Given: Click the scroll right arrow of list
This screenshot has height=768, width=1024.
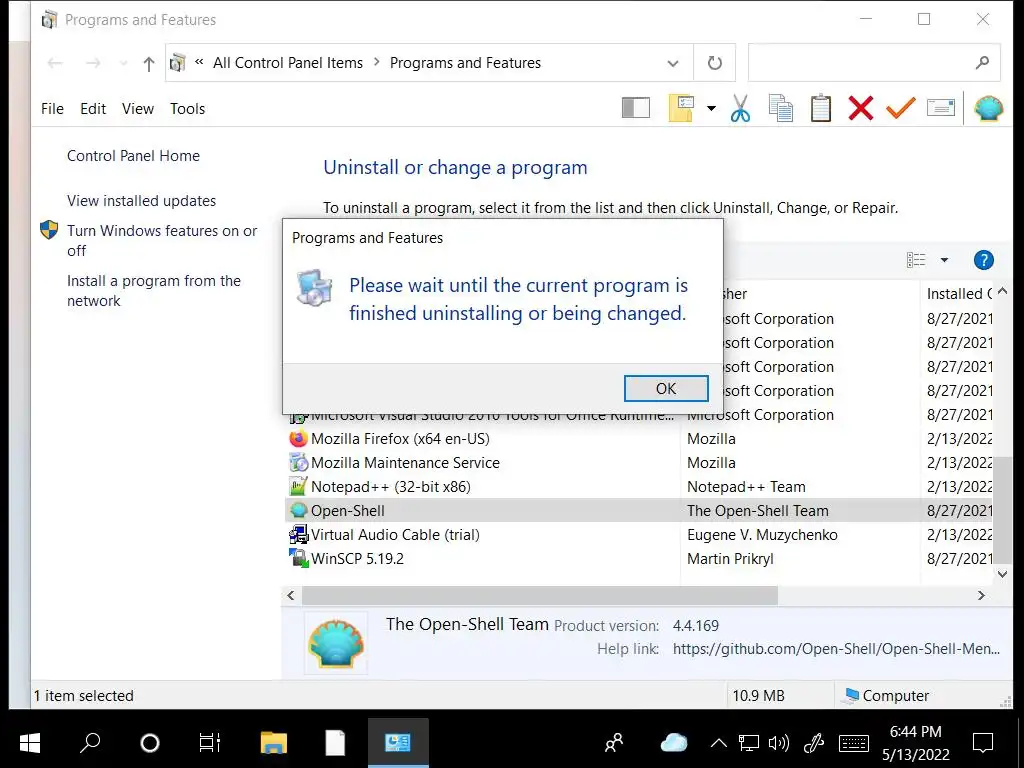Looking at the screenshot, I should [980, 595].
